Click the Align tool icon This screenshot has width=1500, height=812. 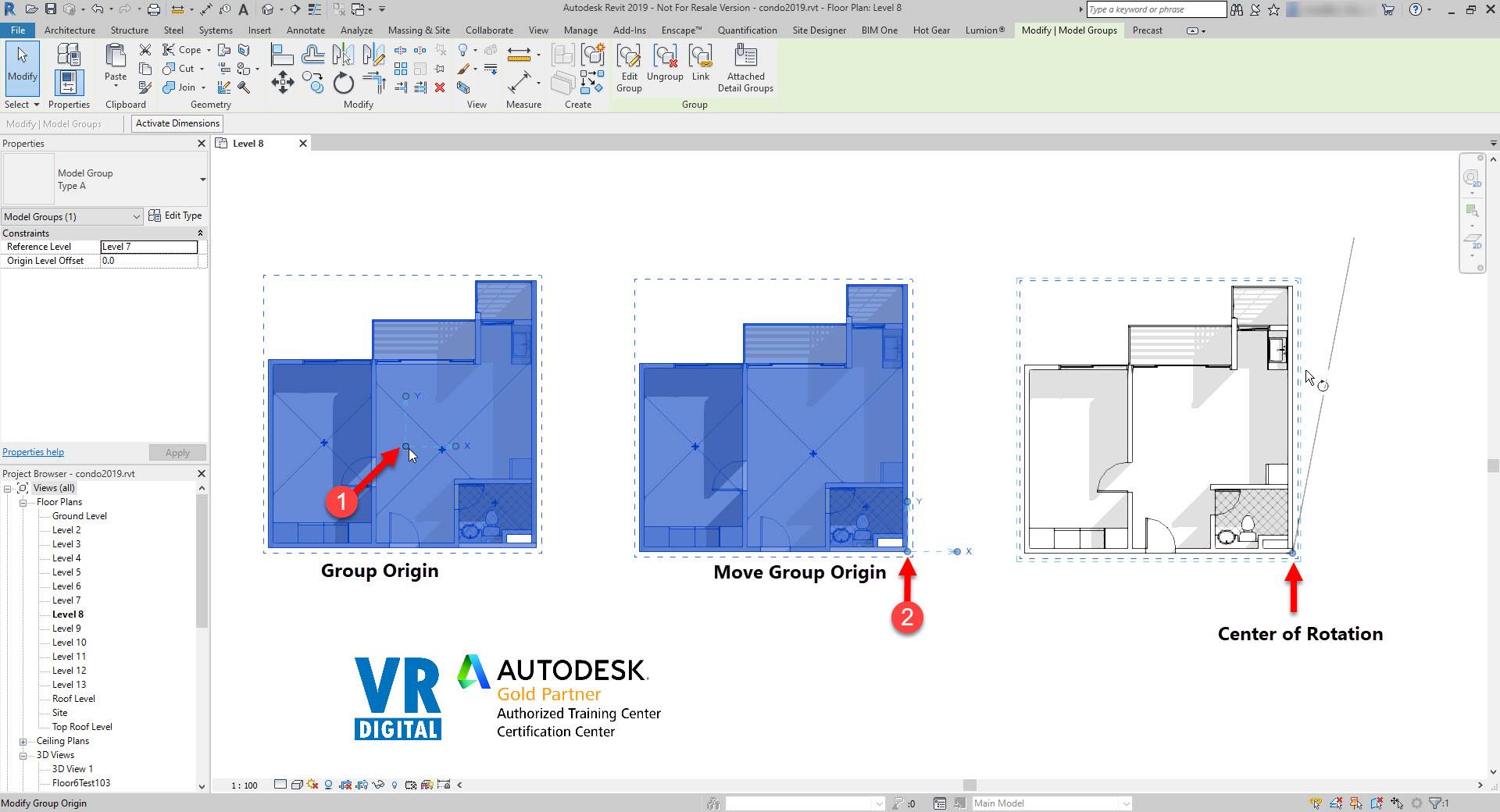tap(282, 54)
